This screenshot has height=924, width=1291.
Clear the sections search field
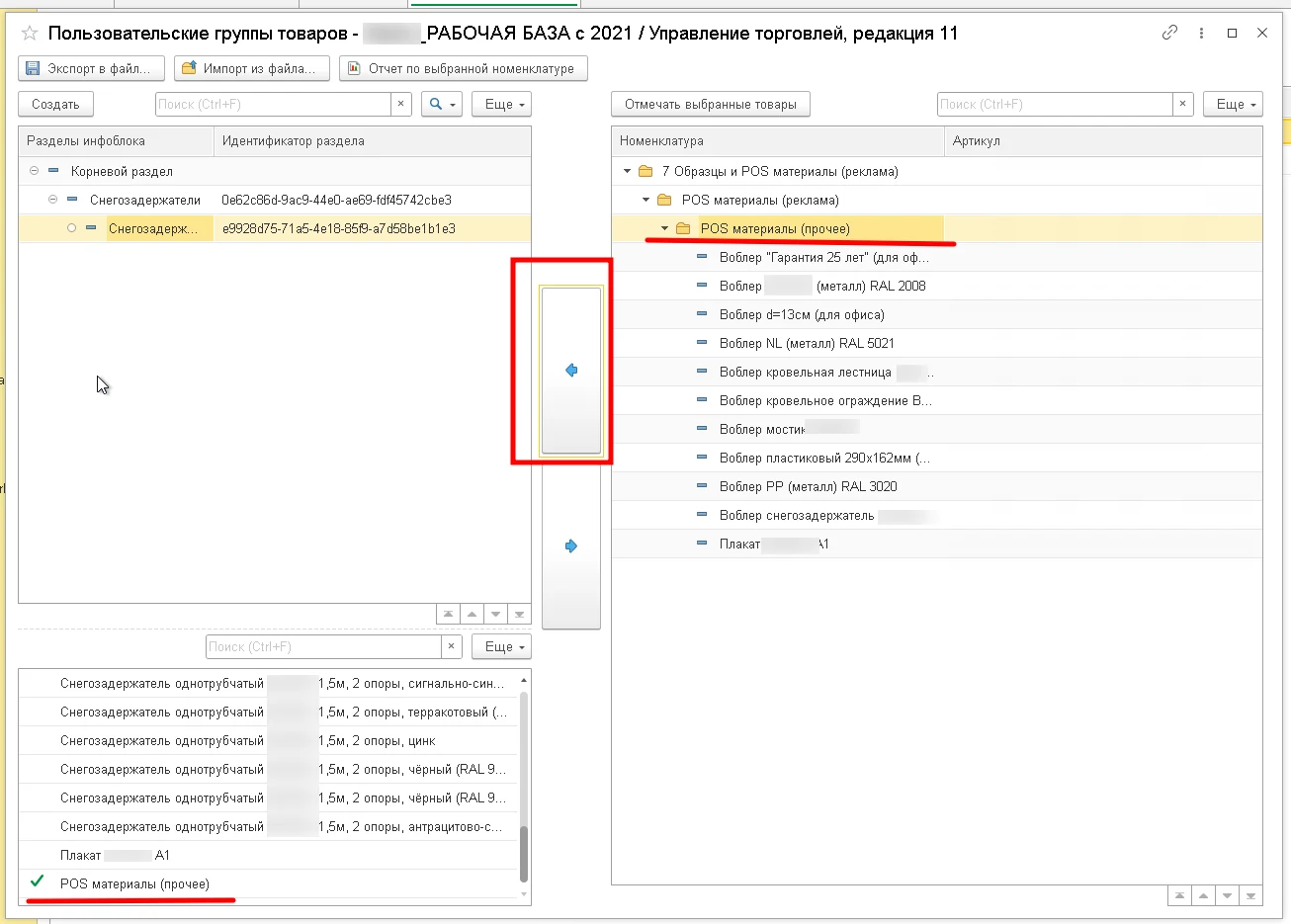400,104
